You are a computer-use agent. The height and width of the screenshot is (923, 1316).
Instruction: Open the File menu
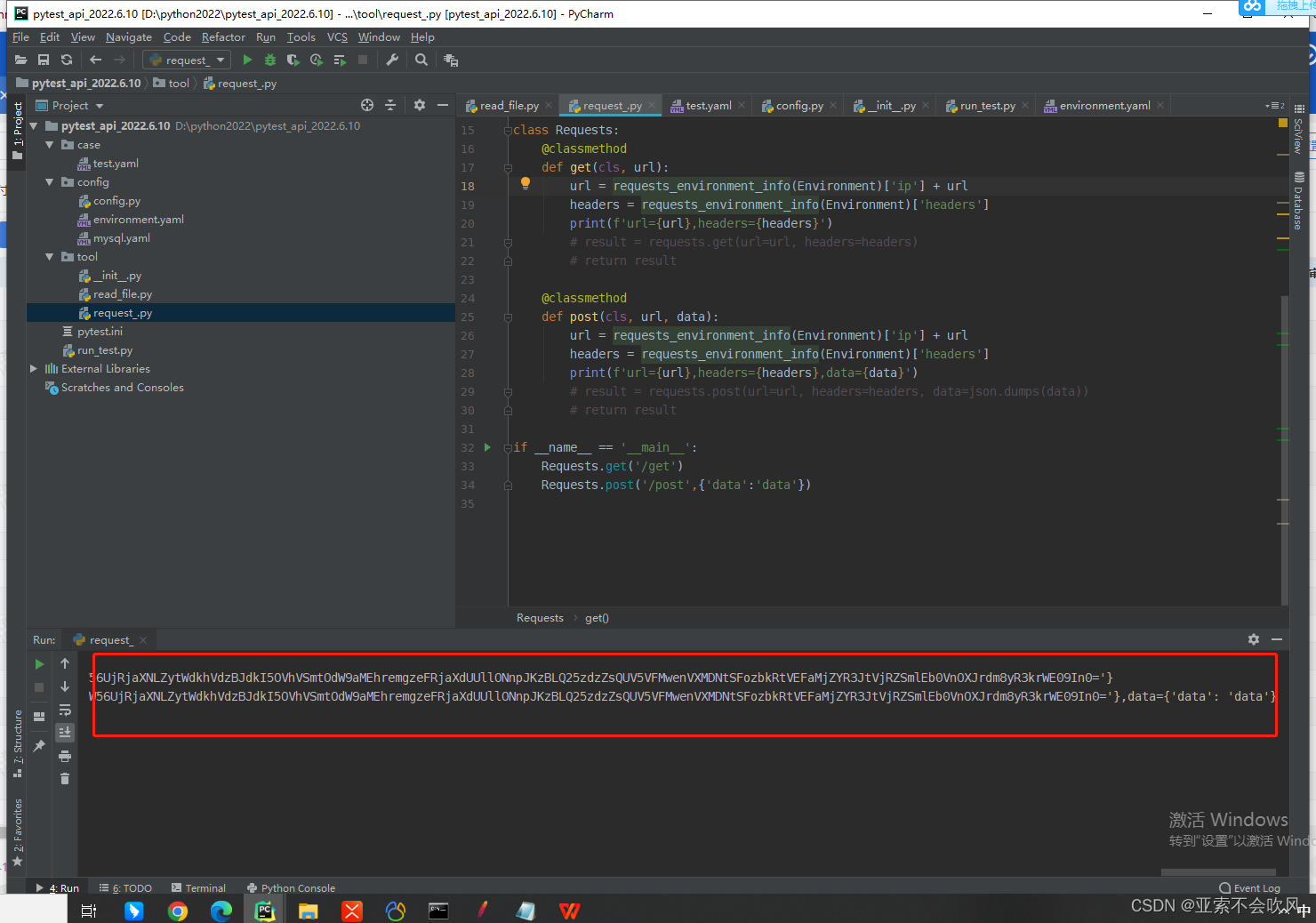click(21, 37)
